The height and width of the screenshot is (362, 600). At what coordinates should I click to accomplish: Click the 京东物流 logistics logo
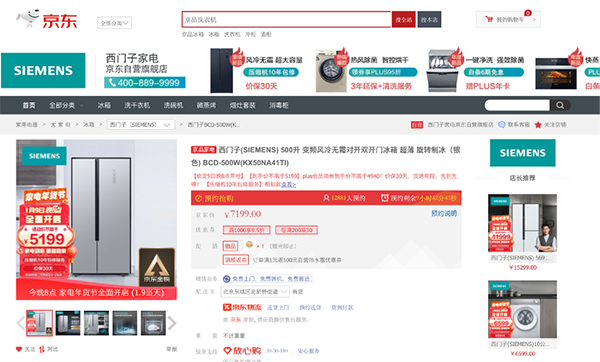(242, 307)
